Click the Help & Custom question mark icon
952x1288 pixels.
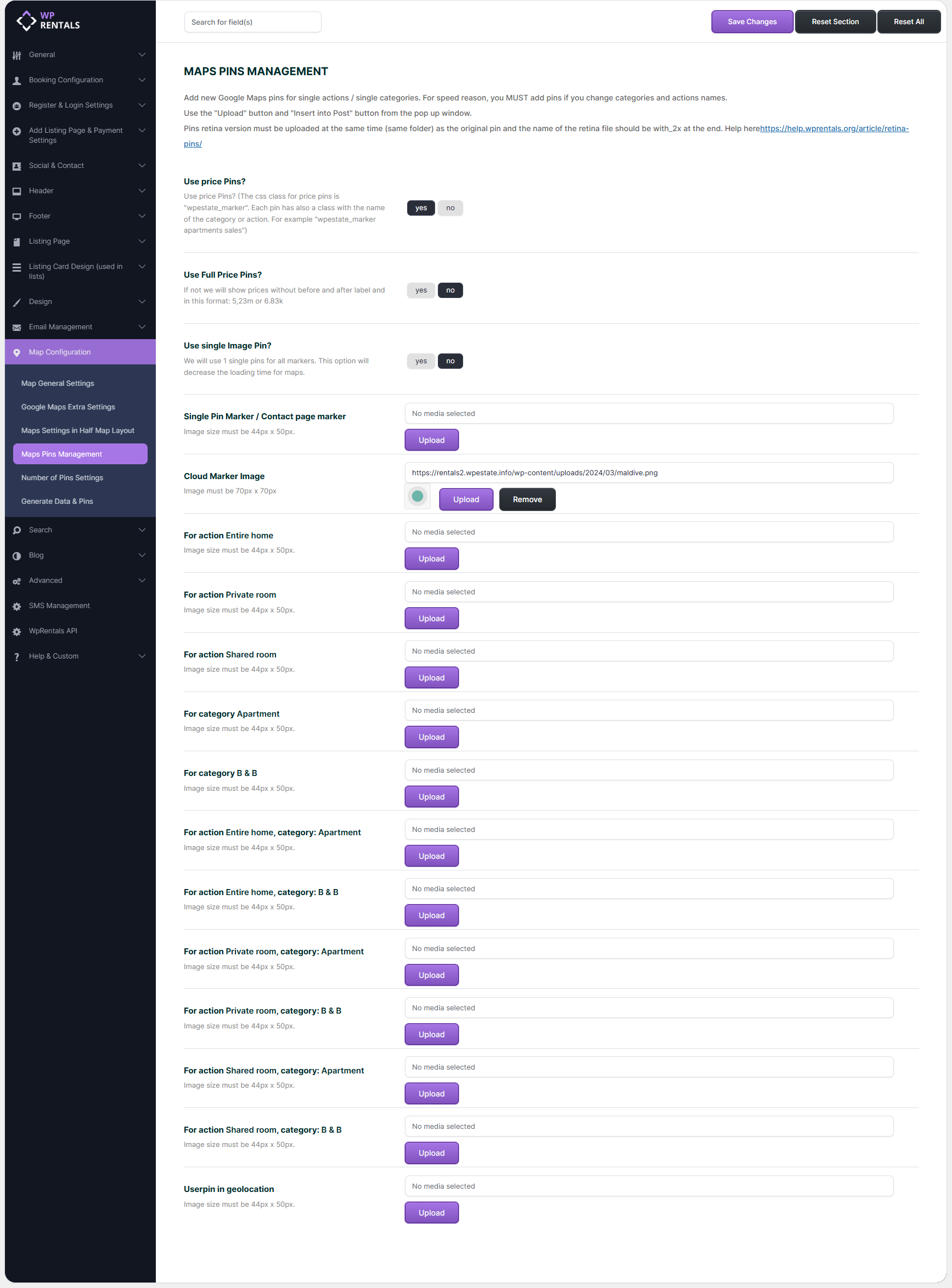(16, 657)
